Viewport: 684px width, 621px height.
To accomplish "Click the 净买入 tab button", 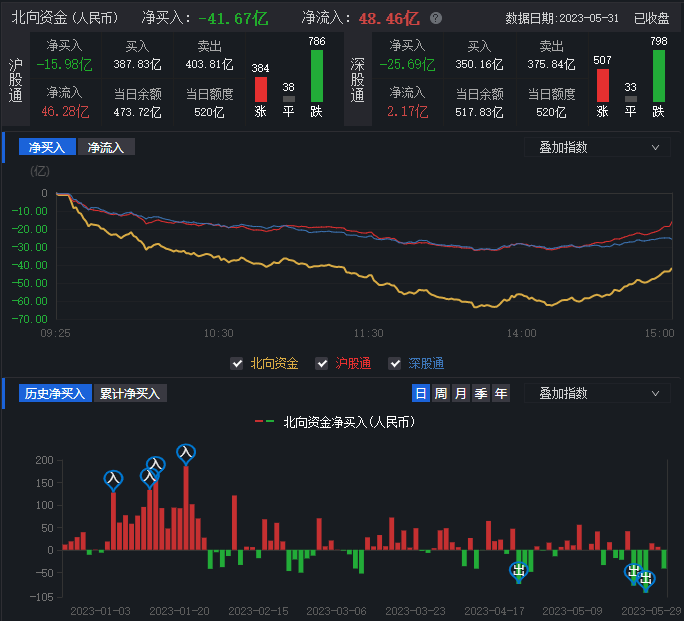I will point(47,147).
